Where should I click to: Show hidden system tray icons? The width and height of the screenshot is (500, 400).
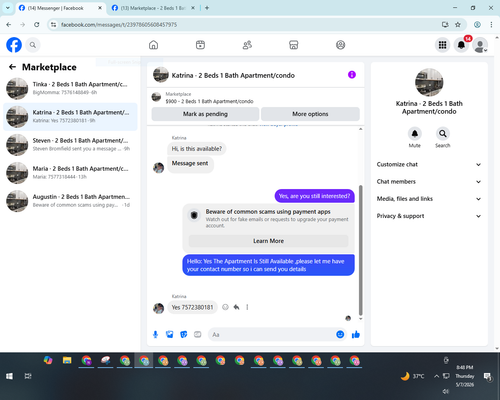click(436, 376)
